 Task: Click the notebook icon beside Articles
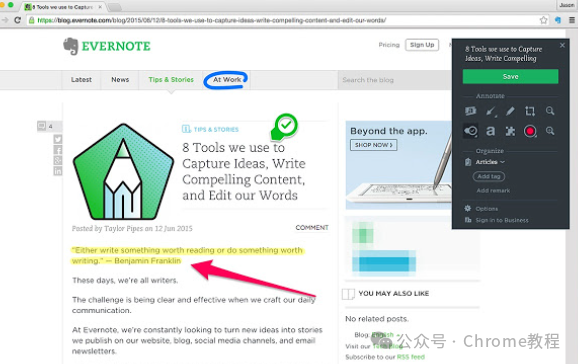468,162
